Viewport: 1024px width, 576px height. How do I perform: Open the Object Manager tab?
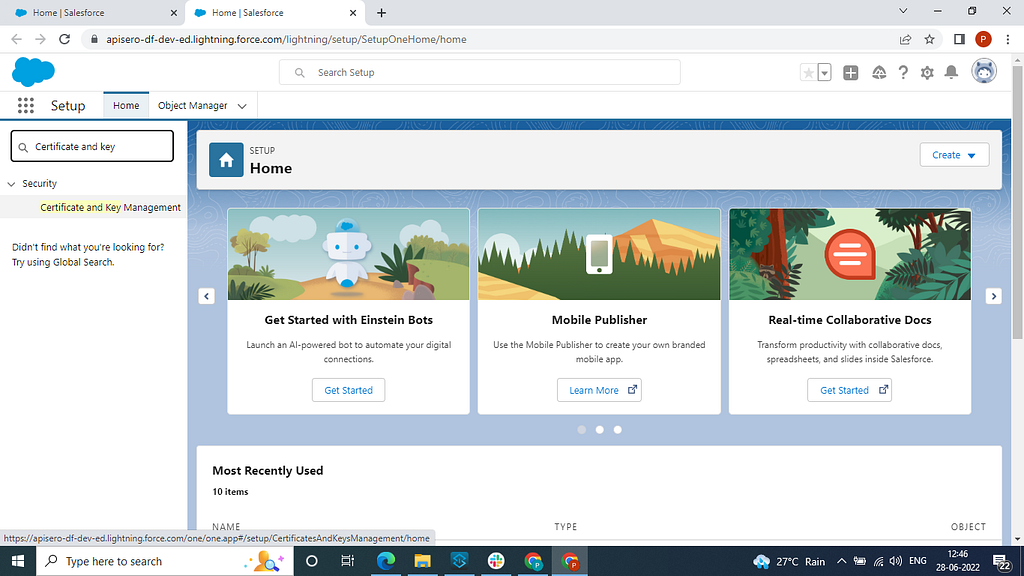click(x=193, y=106)
